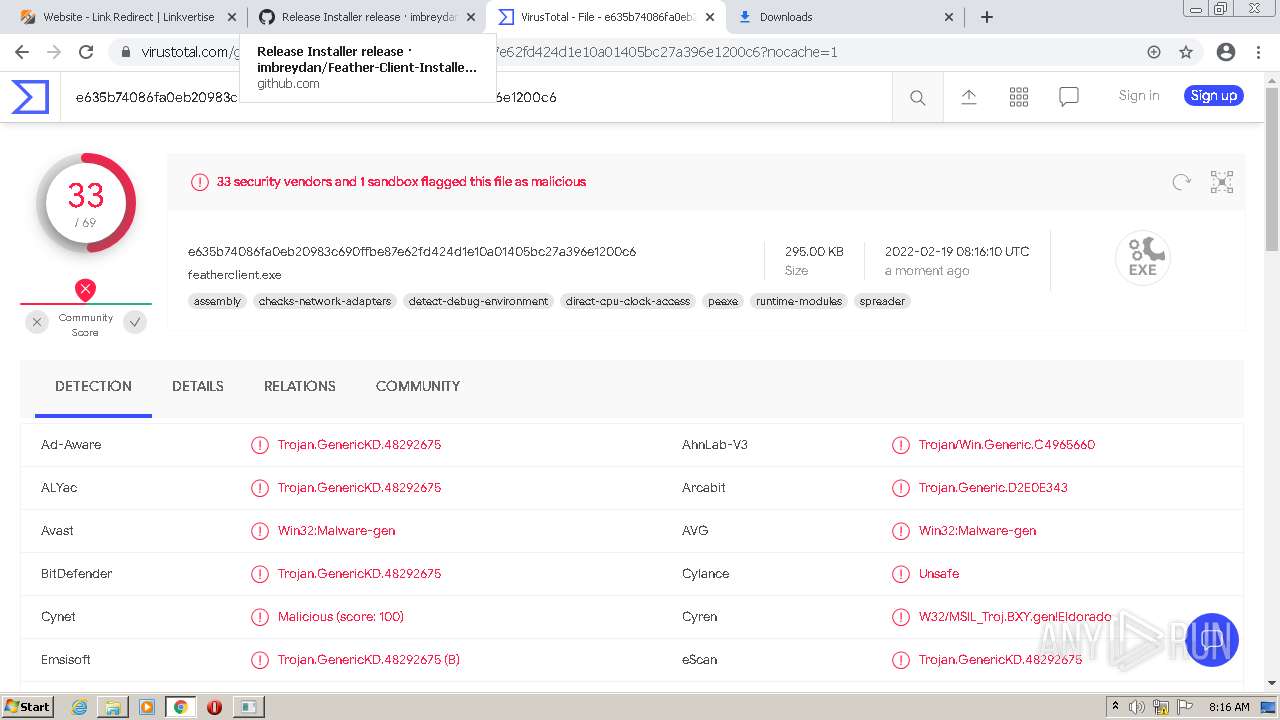Viewport: 1280px width, 720px height.
Task: Open the Chrome three-dot menu
Action: click(x=1258, y=52)
